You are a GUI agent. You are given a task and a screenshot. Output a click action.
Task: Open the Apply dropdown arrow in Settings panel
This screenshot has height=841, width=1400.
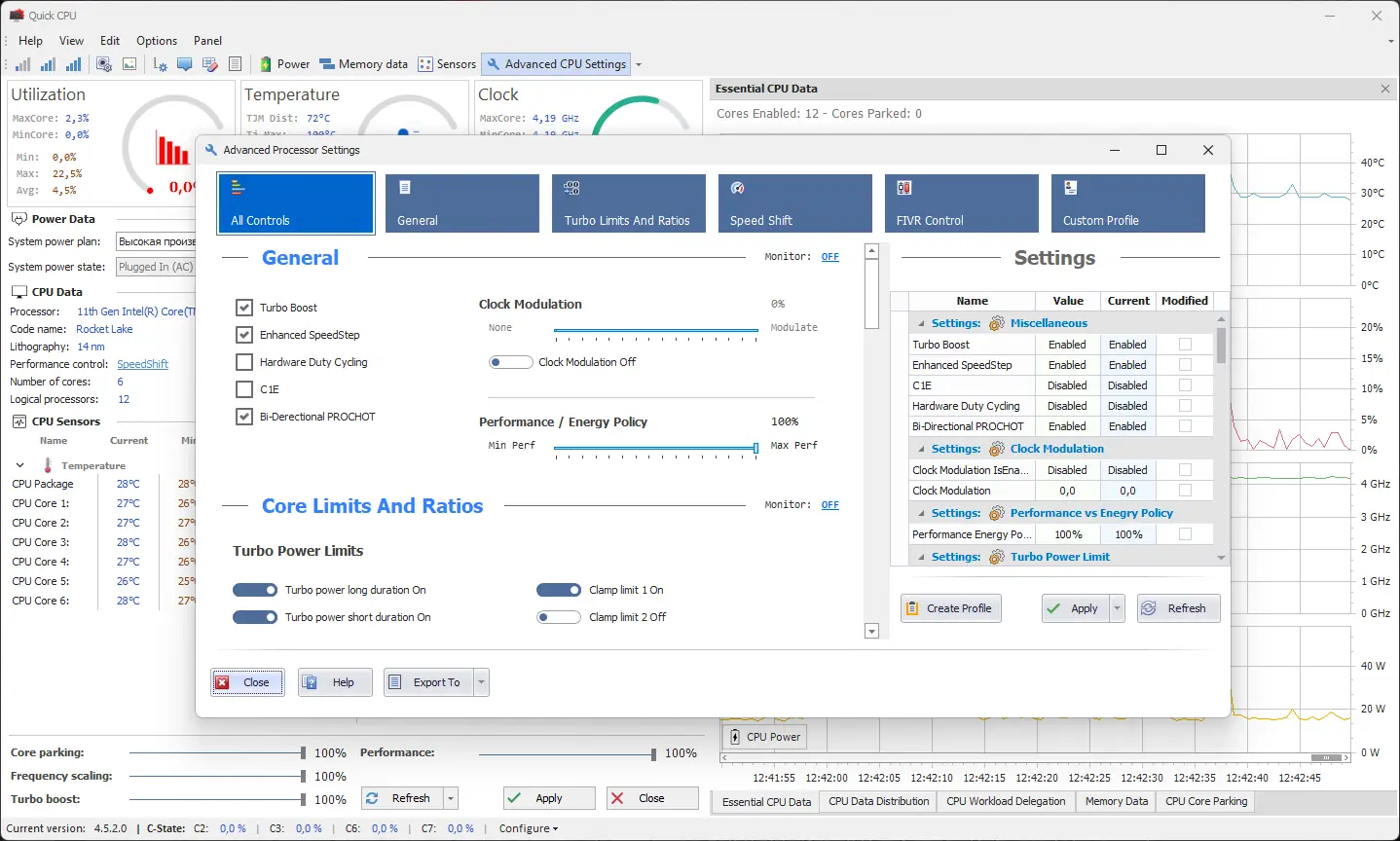(1117, 608)
